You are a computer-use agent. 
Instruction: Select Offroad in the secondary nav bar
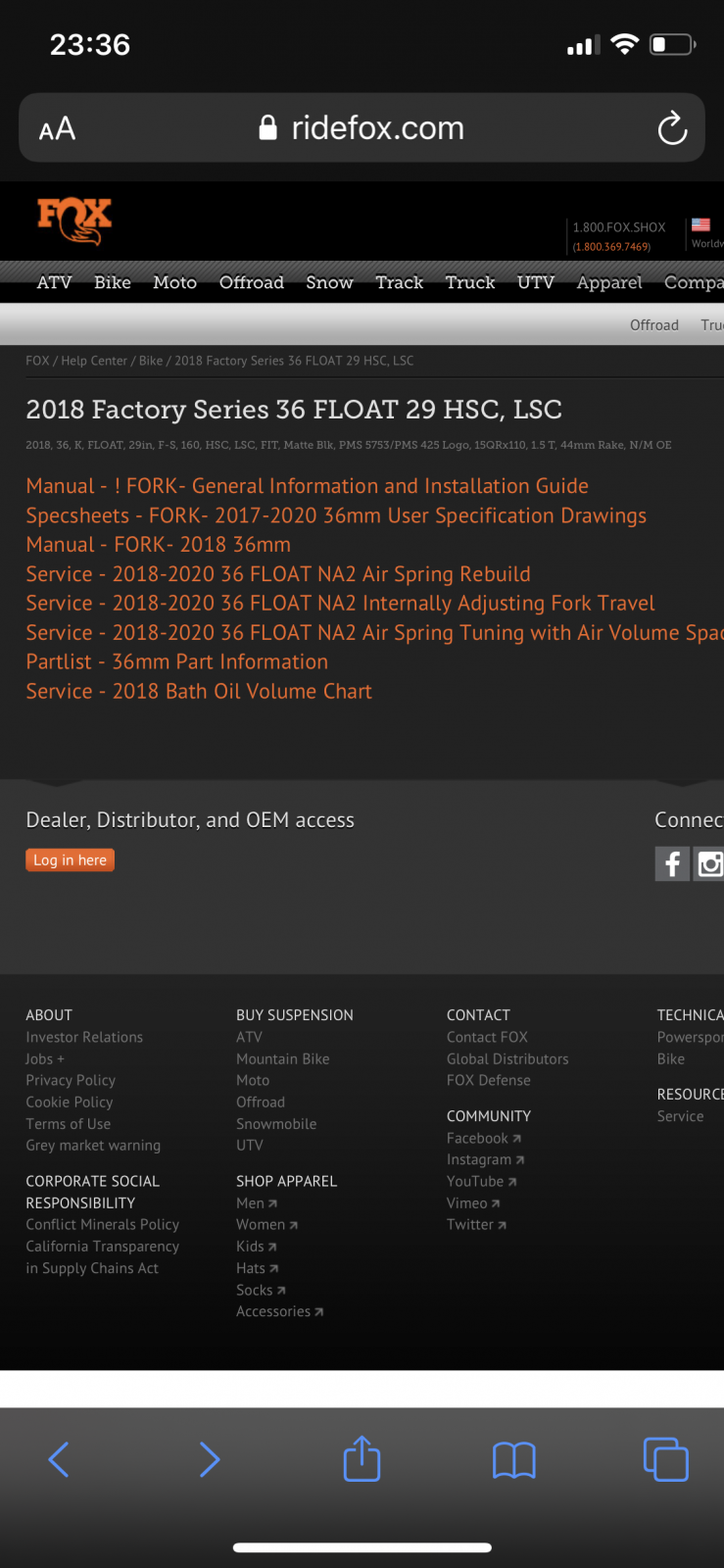click(653, 324)
